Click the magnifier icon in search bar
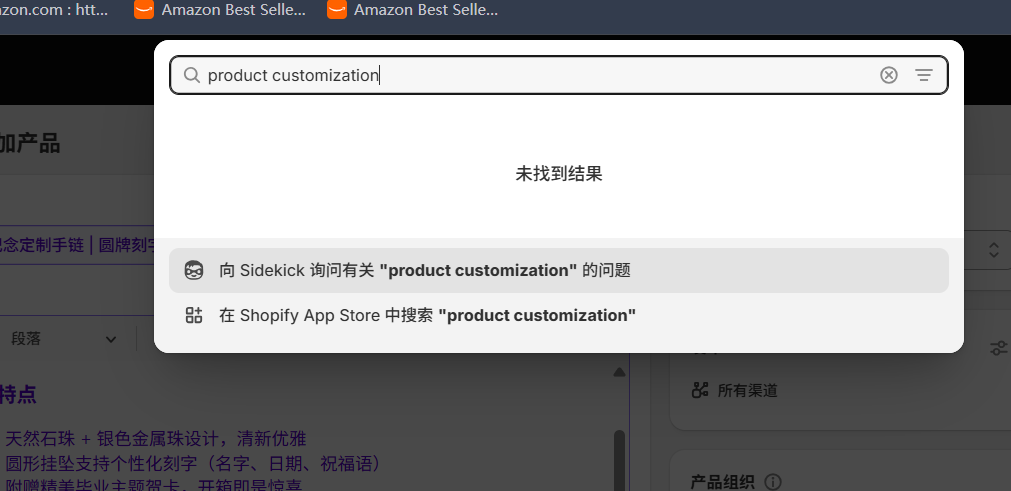 [x=191, y=75]
